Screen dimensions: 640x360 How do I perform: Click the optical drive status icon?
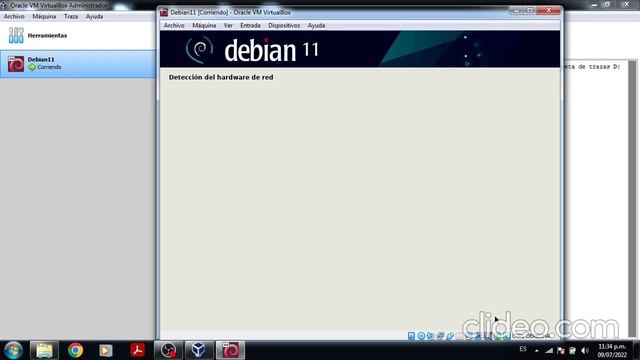click(x=421, y=336)
